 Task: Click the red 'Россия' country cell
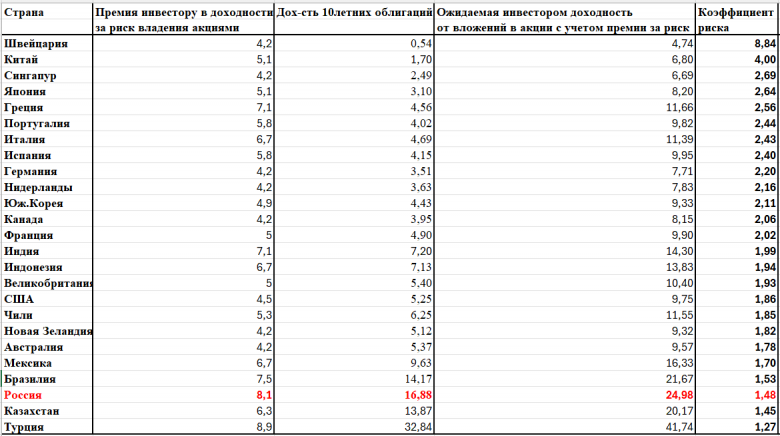23,395
